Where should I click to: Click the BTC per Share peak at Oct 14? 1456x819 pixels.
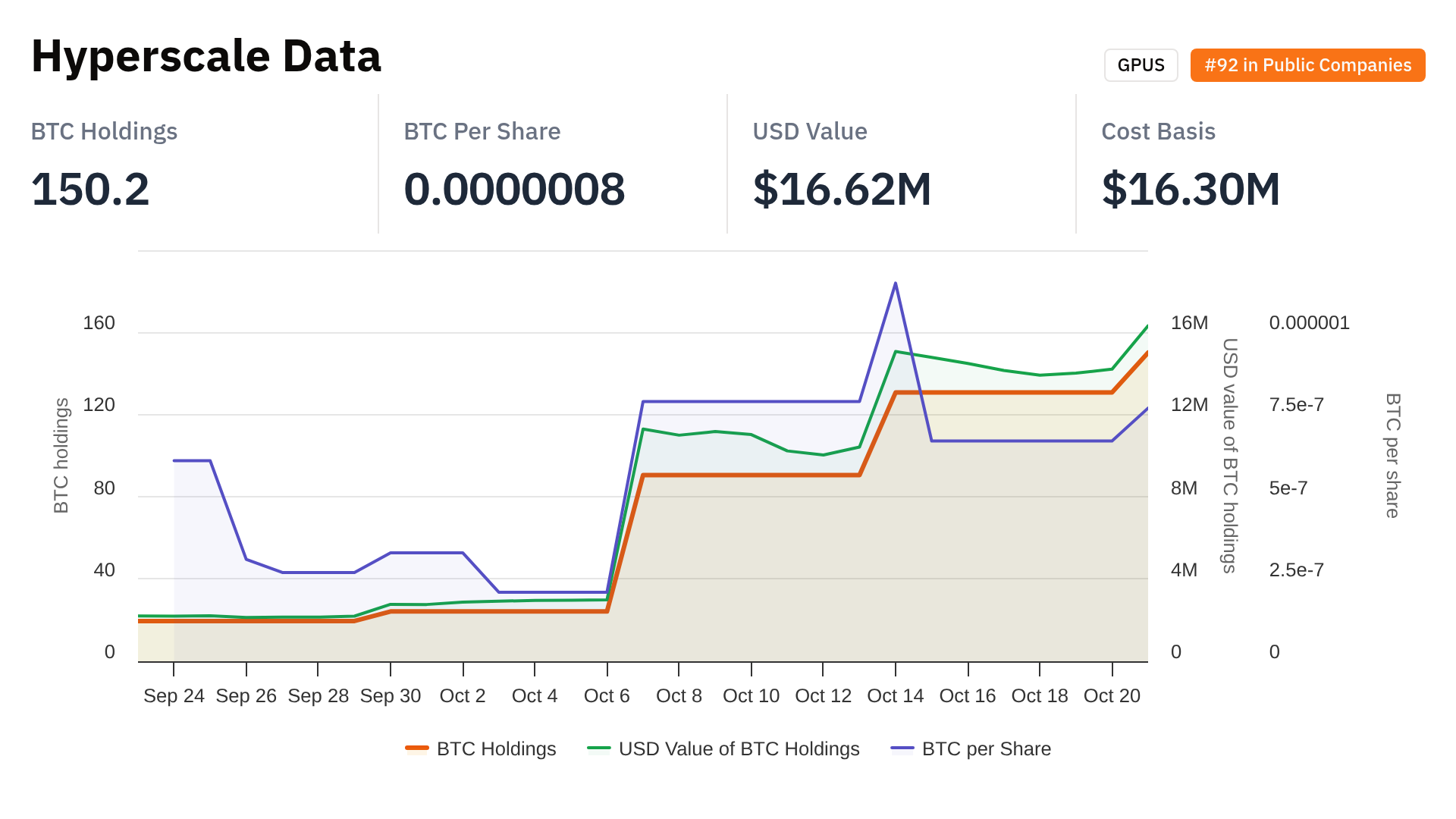(896, 284)
